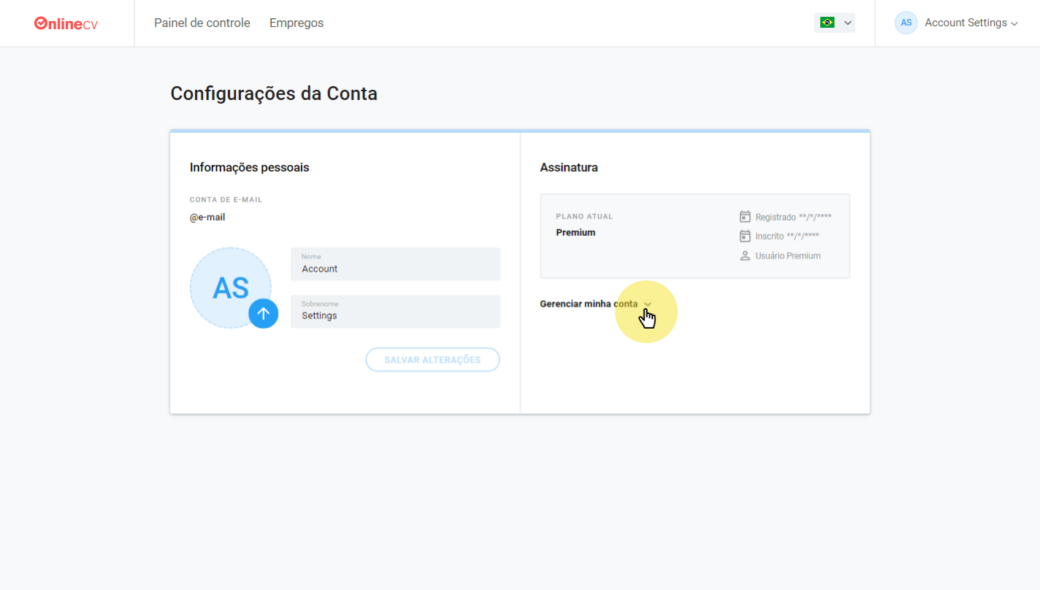The image size is (1040, 590).
Task: Click the small AS avatar in header
Action: coord(906,23)
